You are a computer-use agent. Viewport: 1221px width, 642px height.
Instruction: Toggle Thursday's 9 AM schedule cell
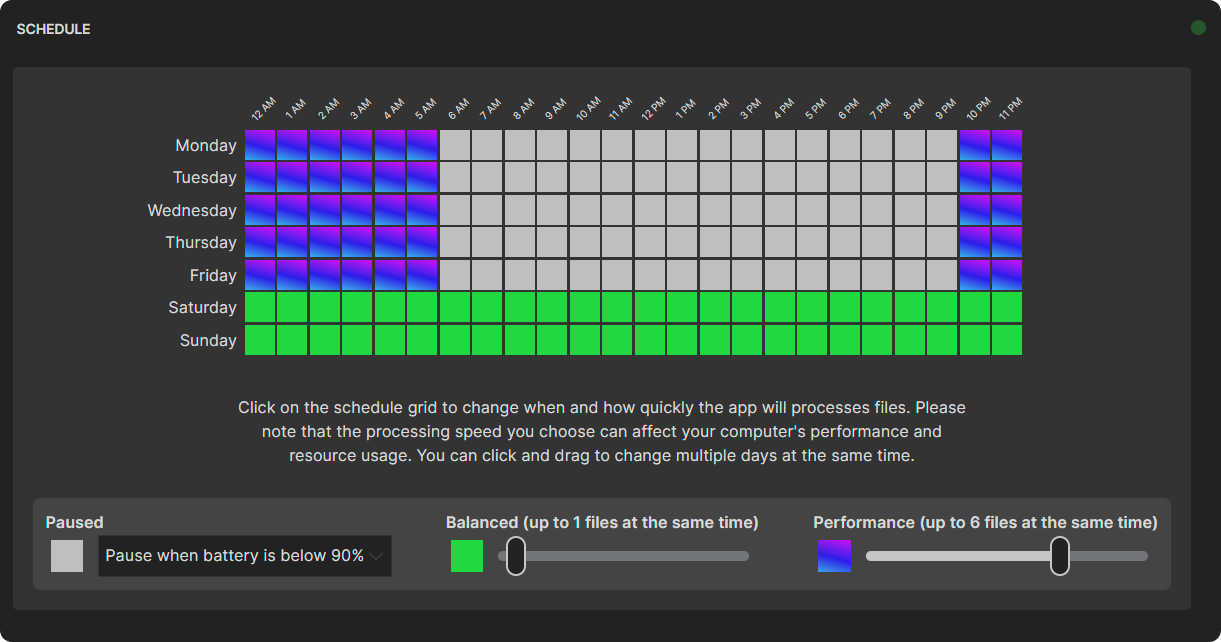pos(551,242)
